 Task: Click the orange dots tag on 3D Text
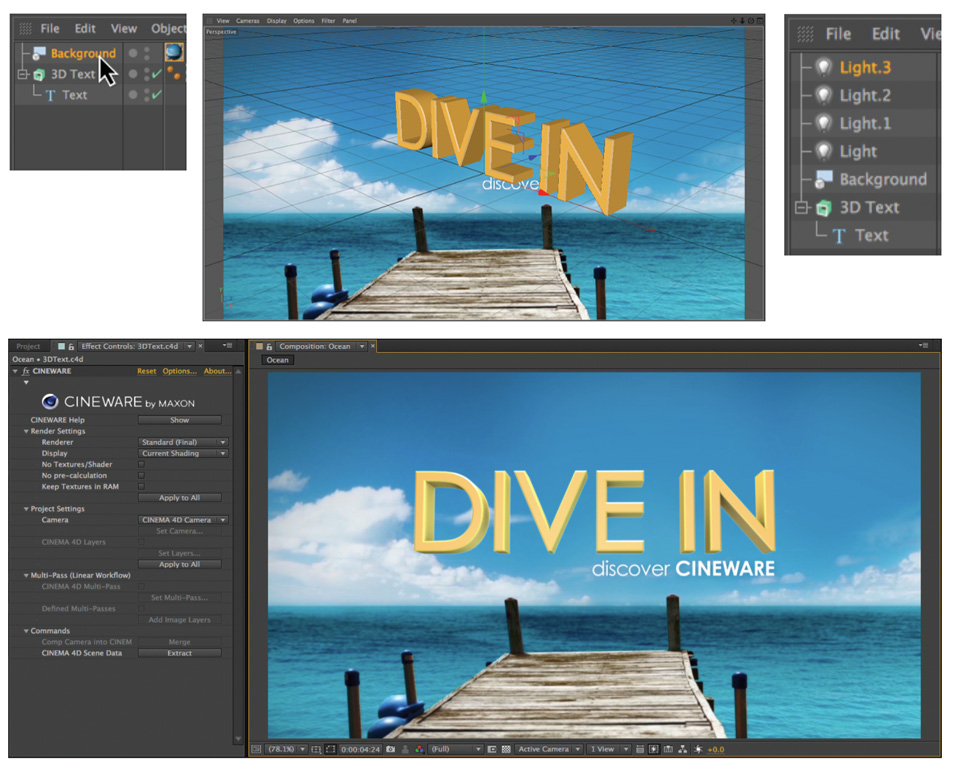174,74
